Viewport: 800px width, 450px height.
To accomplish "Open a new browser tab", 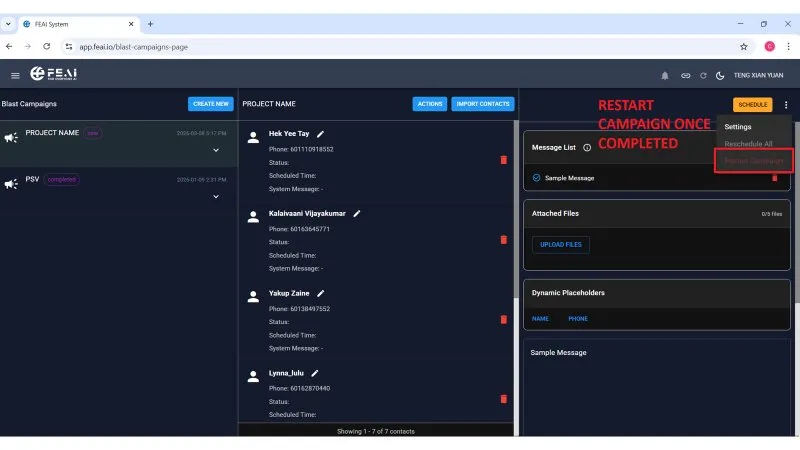I will [150, 24].
